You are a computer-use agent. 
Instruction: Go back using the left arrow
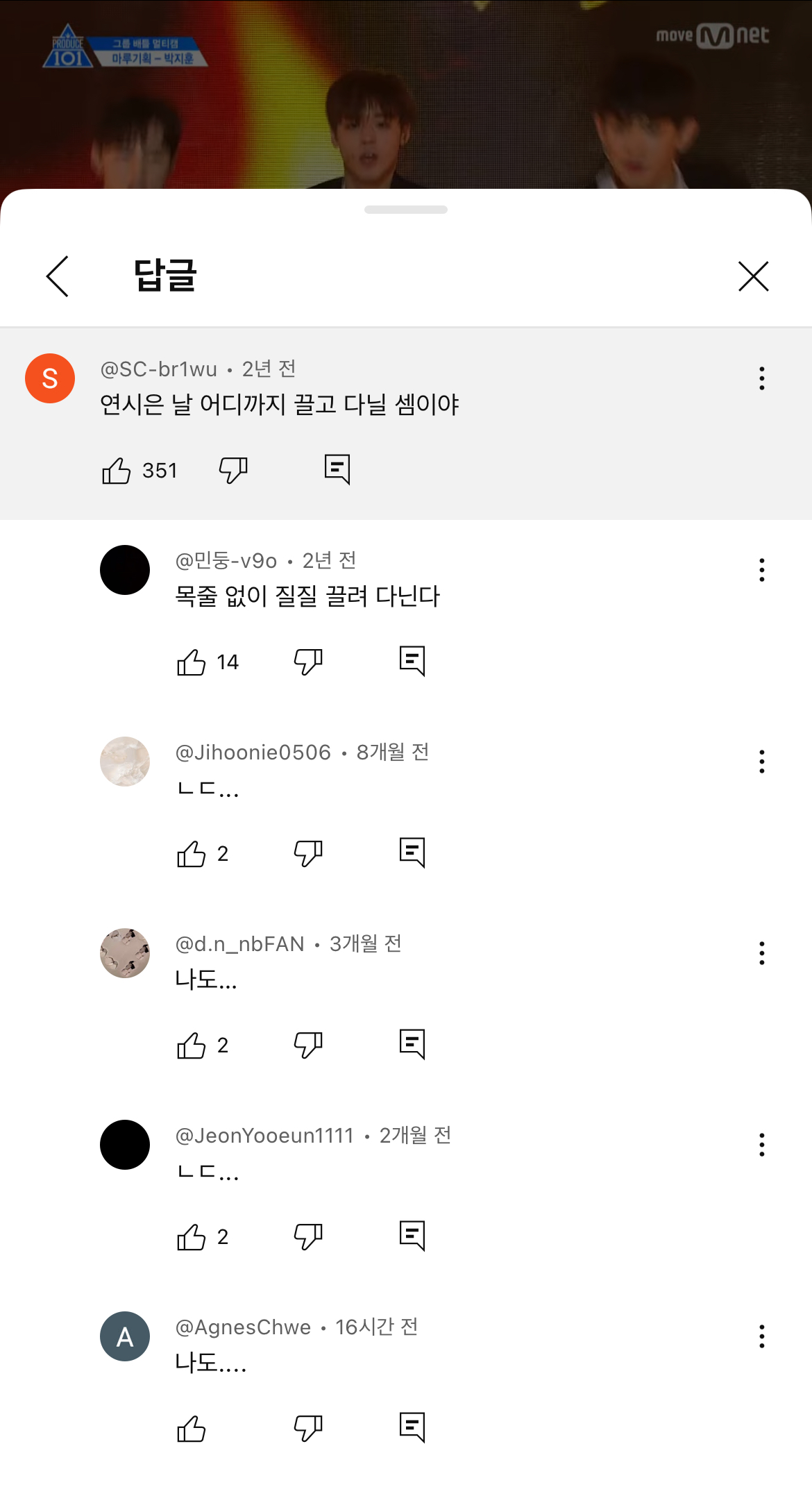pos(58,276)
